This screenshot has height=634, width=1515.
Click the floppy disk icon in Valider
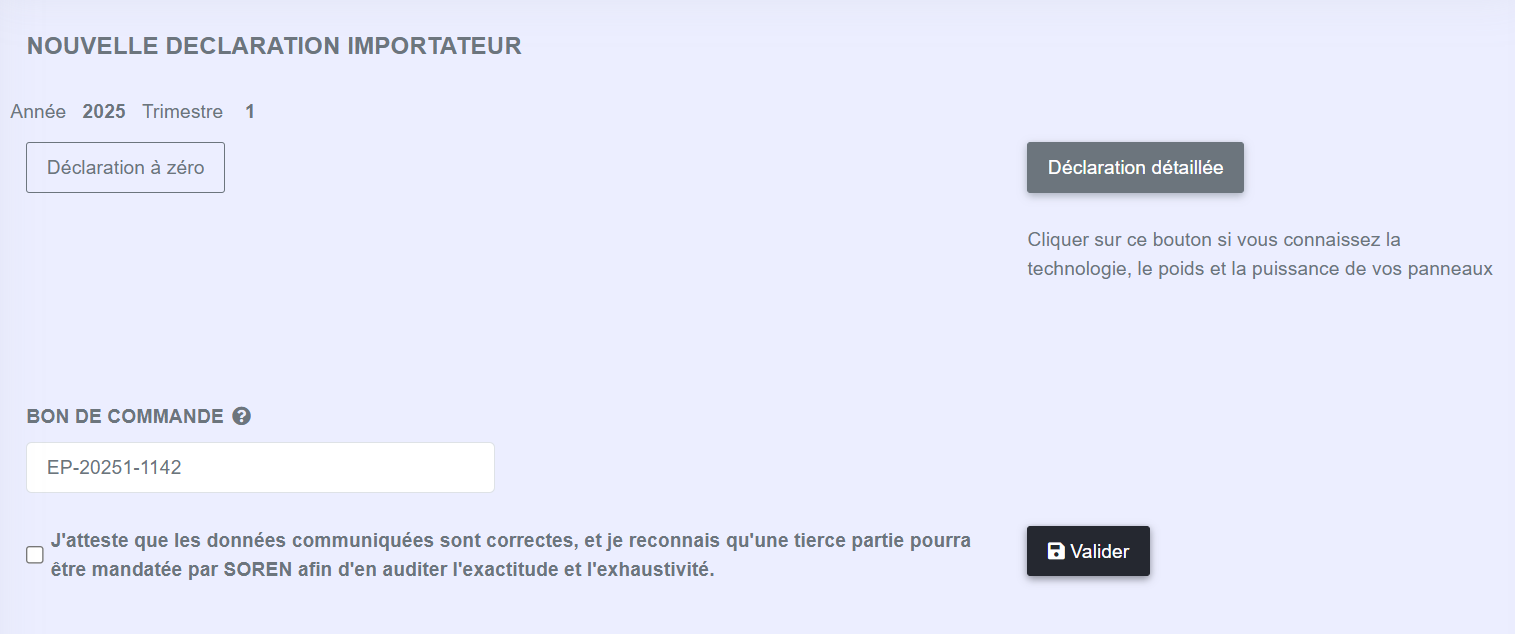[1056, 551]
